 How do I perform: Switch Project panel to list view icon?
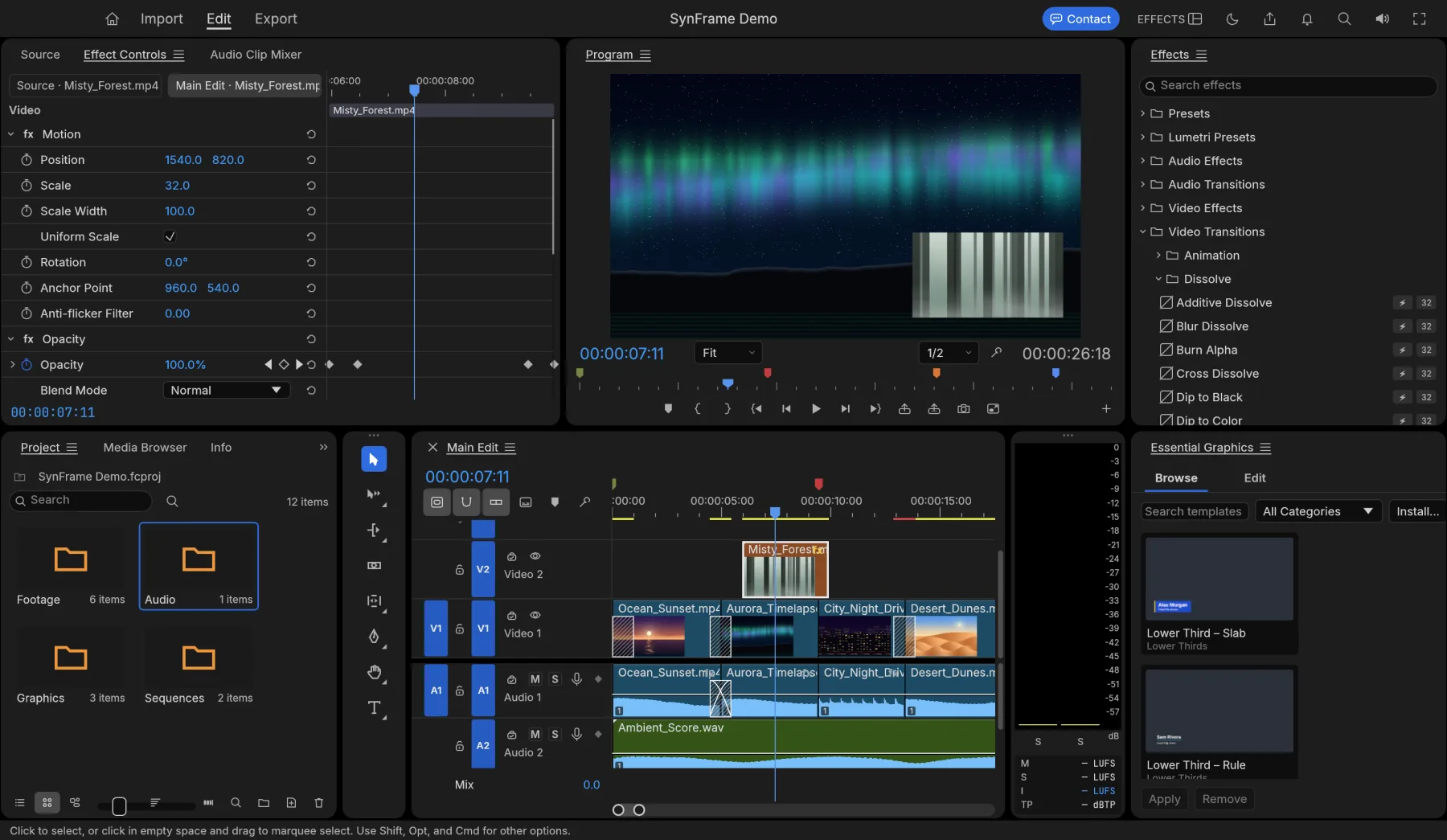tap(20, 802)
